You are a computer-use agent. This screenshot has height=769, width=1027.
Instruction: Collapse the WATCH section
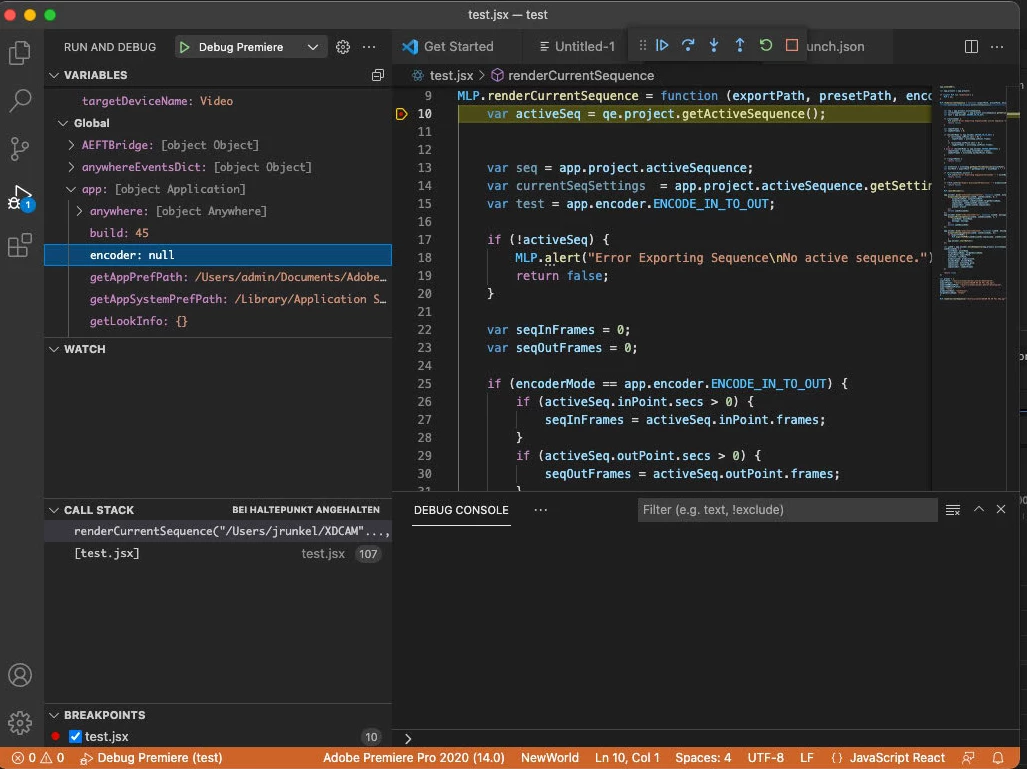tap(54, 349)
